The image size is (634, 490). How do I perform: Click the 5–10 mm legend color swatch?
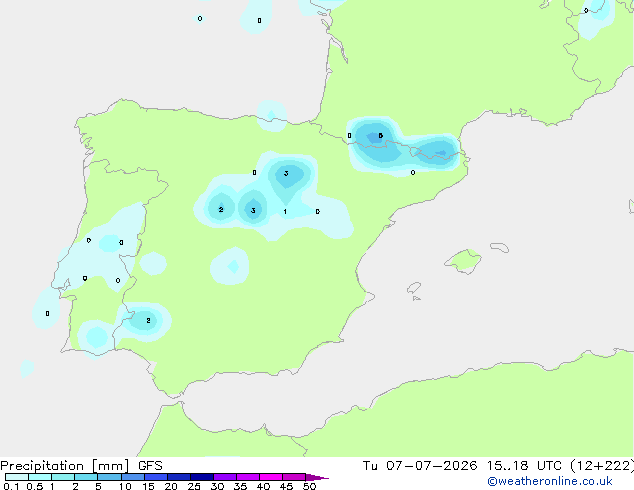pyautogui.click(x=109, y=477)
